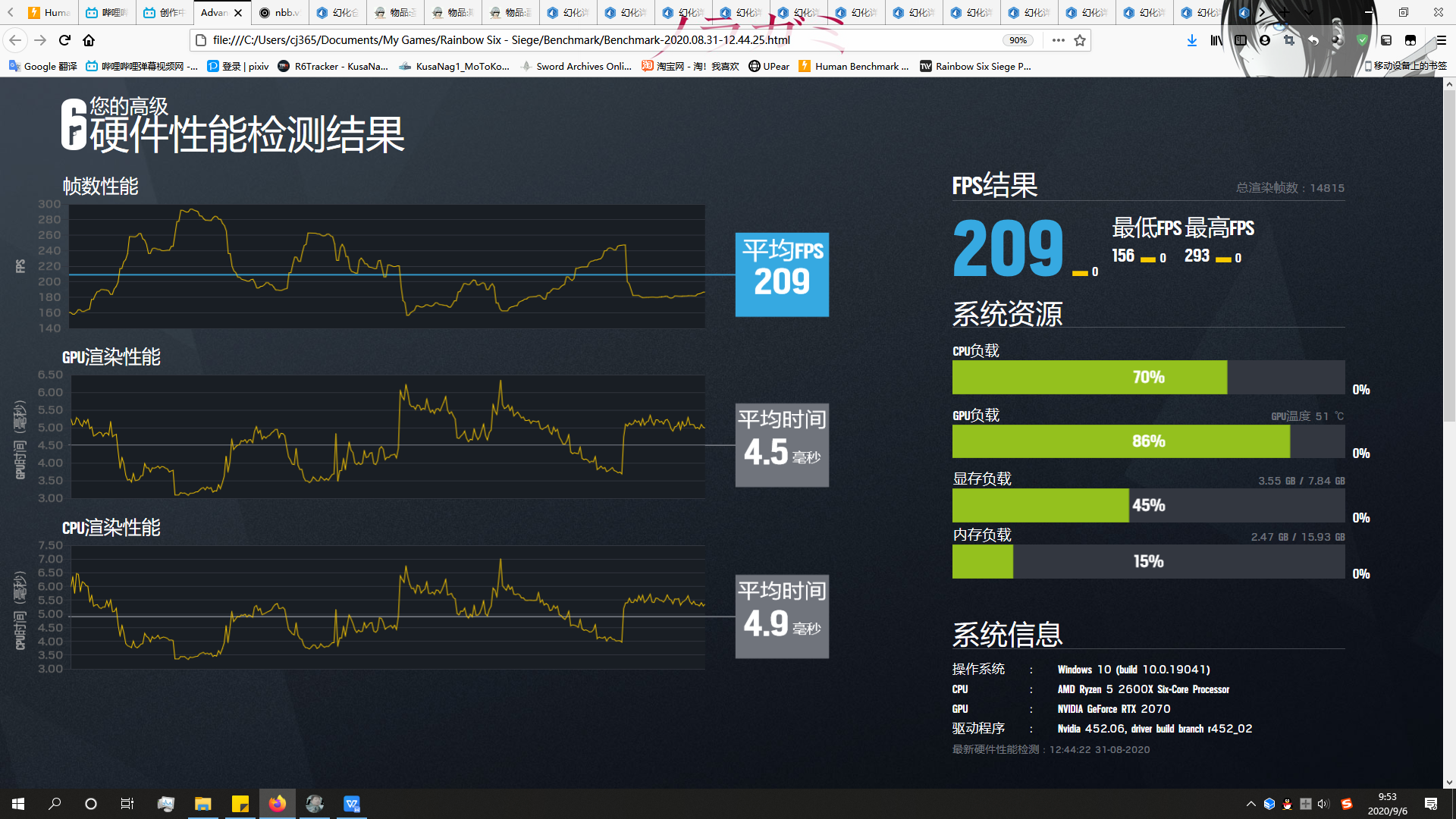Close the active Advanced benchmark tab
The width and height of the screenshot is (1456, 819).
pyautogui.click(x=238, y=13)
